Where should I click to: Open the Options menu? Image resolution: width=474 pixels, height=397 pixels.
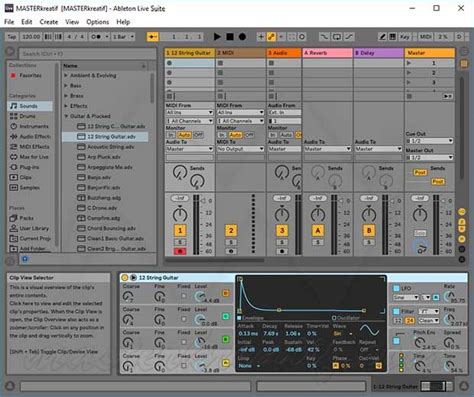tap(98, 22)
